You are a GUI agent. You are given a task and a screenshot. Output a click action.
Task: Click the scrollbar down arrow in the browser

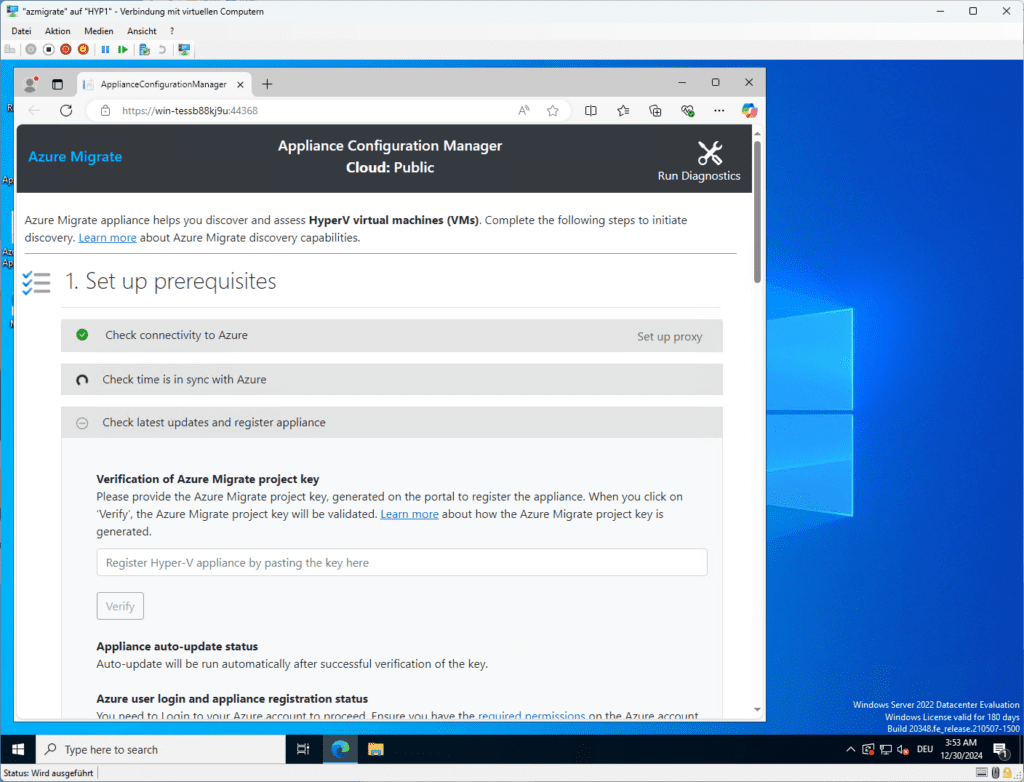point(758,709)
